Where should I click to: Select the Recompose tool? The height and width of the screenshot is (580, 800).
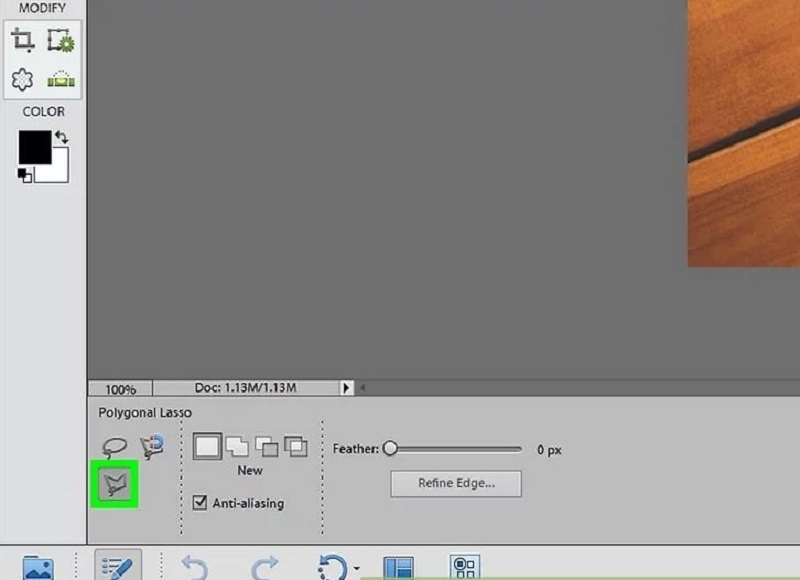pyautogui.click(x=61, y=40)
